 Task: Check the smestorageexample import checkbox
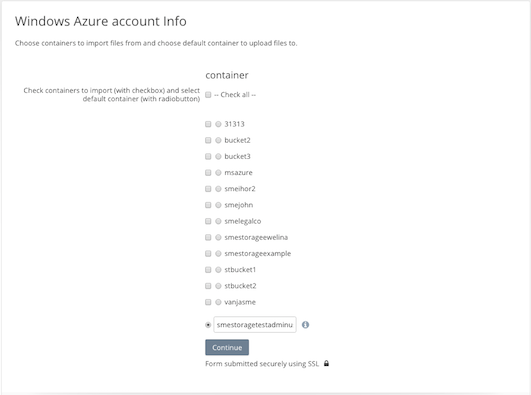coord(208,254)
